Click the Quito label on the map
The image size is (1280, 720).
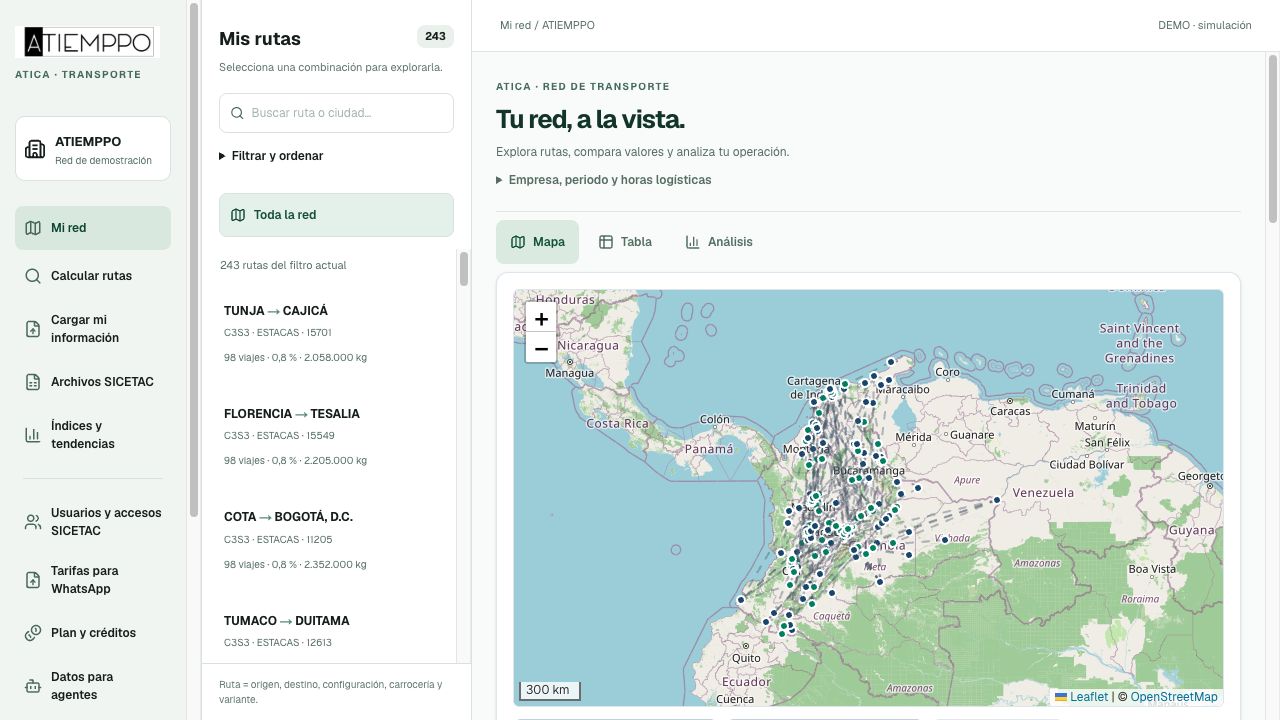747,658
